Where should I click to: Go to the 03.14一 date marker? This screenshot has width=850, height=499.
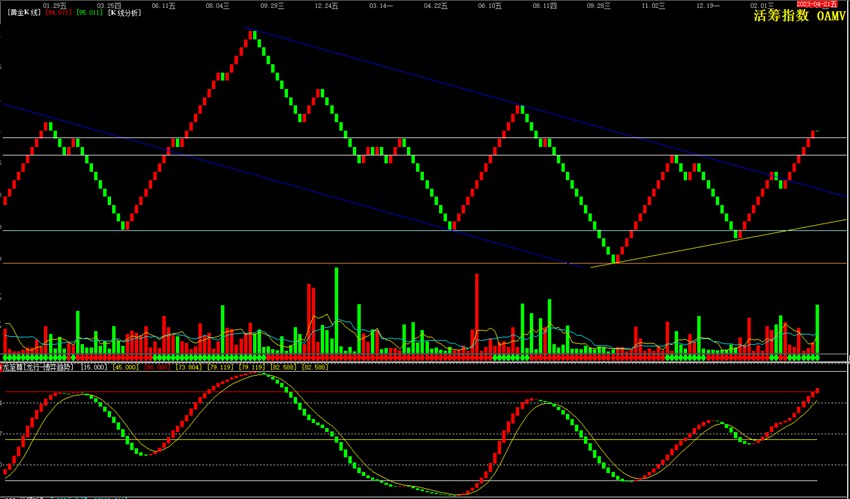[x=381, y=5]
